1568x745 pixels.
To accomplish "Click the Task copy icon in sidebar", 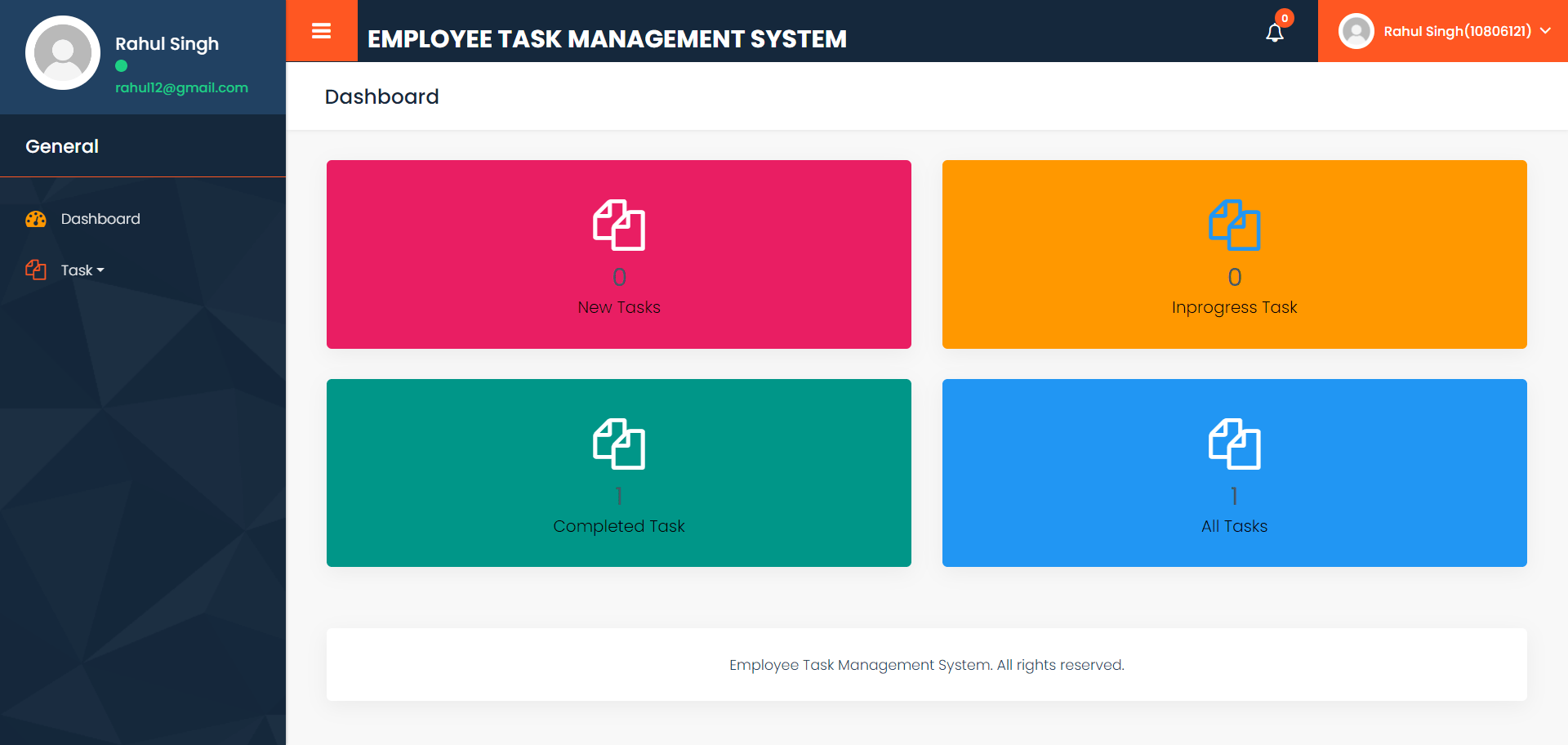I will [36, 270].
